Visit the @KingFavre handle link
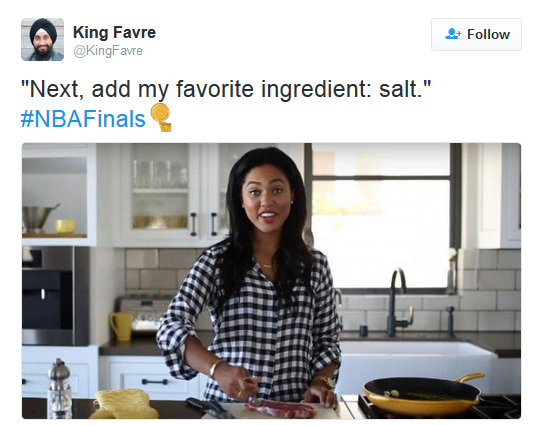Image resolution: width=543 pixels, height=426 pixels. 108,51
